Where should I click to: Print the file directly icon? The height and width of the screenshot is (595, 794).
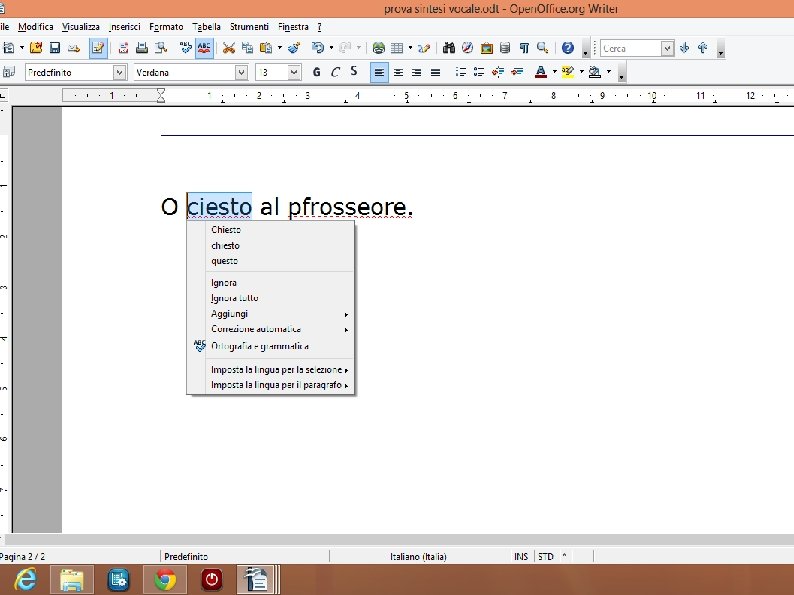coord(142,48)
